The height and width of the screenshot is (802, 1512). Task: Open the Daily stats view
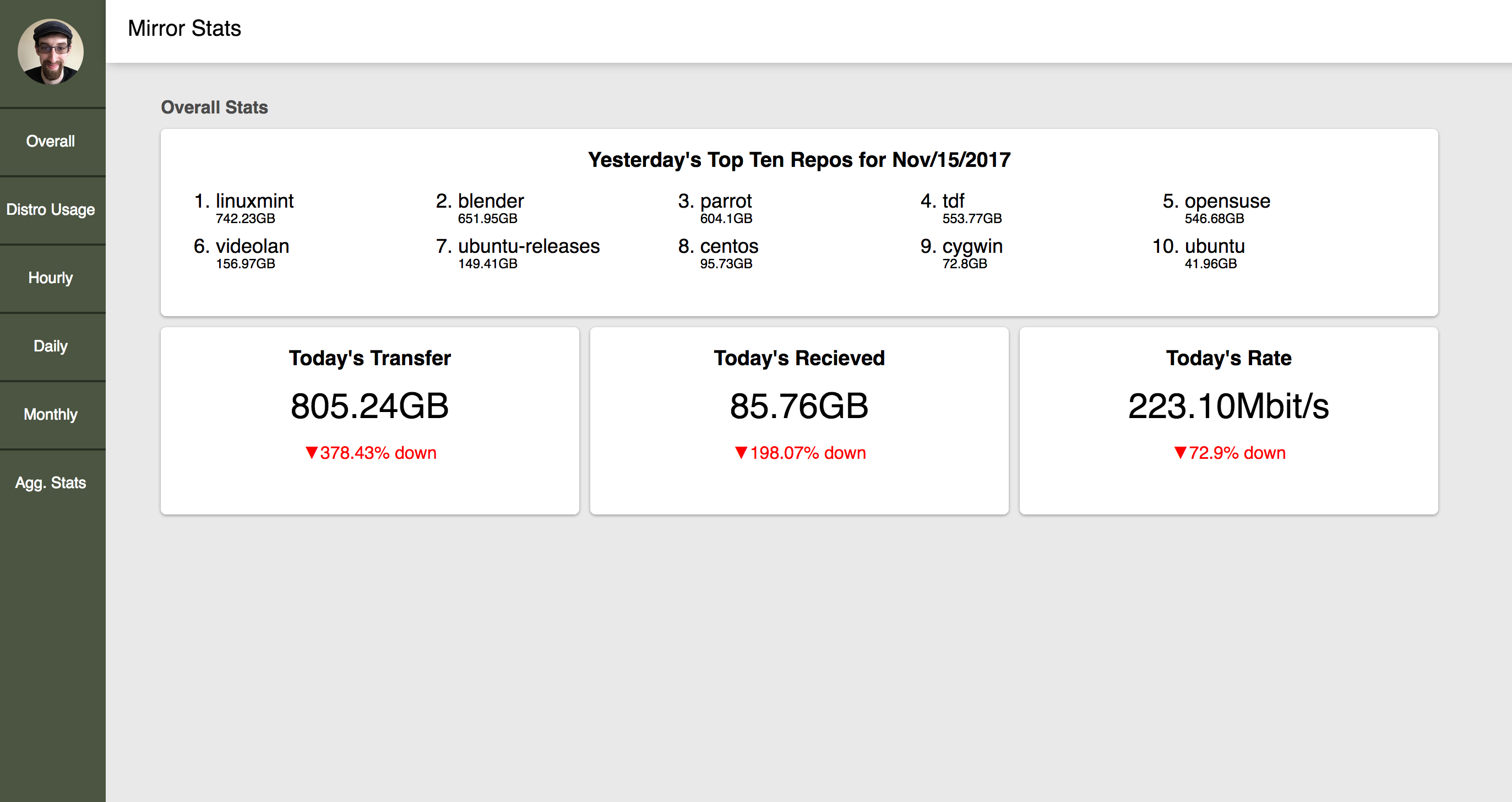coord(51,346)
